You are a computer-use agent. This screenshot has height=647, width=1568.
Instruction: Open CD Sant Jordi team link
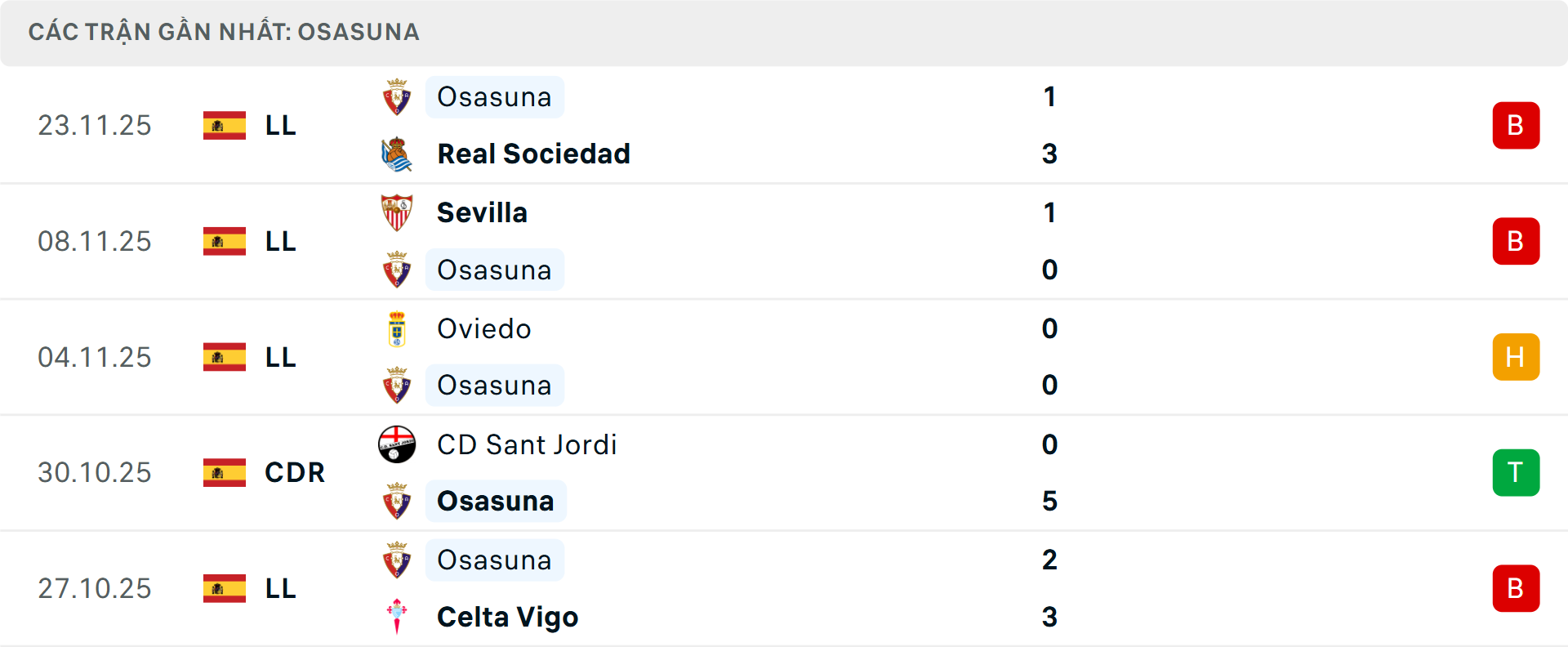tap(527, 445)
